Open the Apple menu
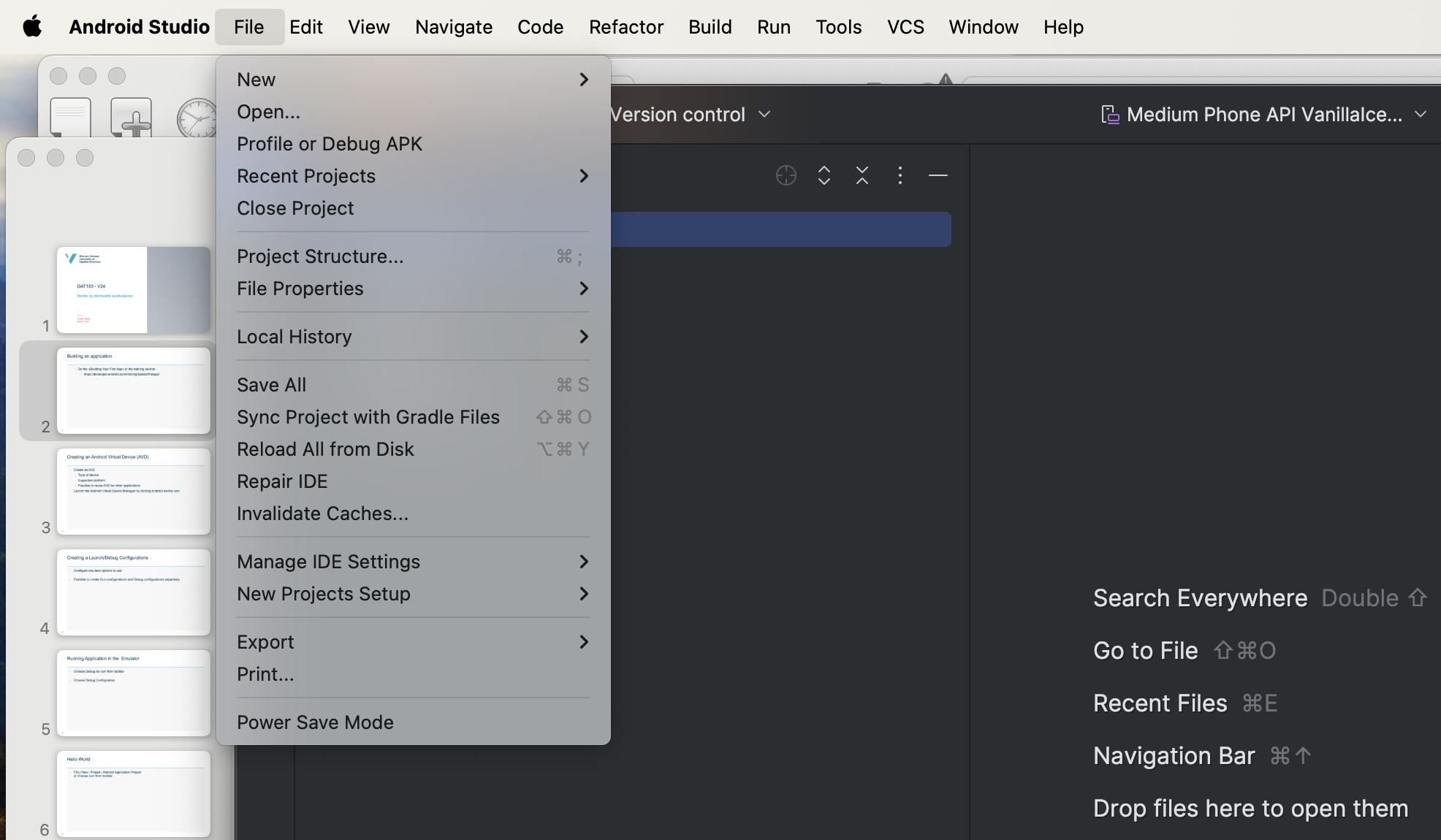1441x840 pixels. [x=32, y=27]
